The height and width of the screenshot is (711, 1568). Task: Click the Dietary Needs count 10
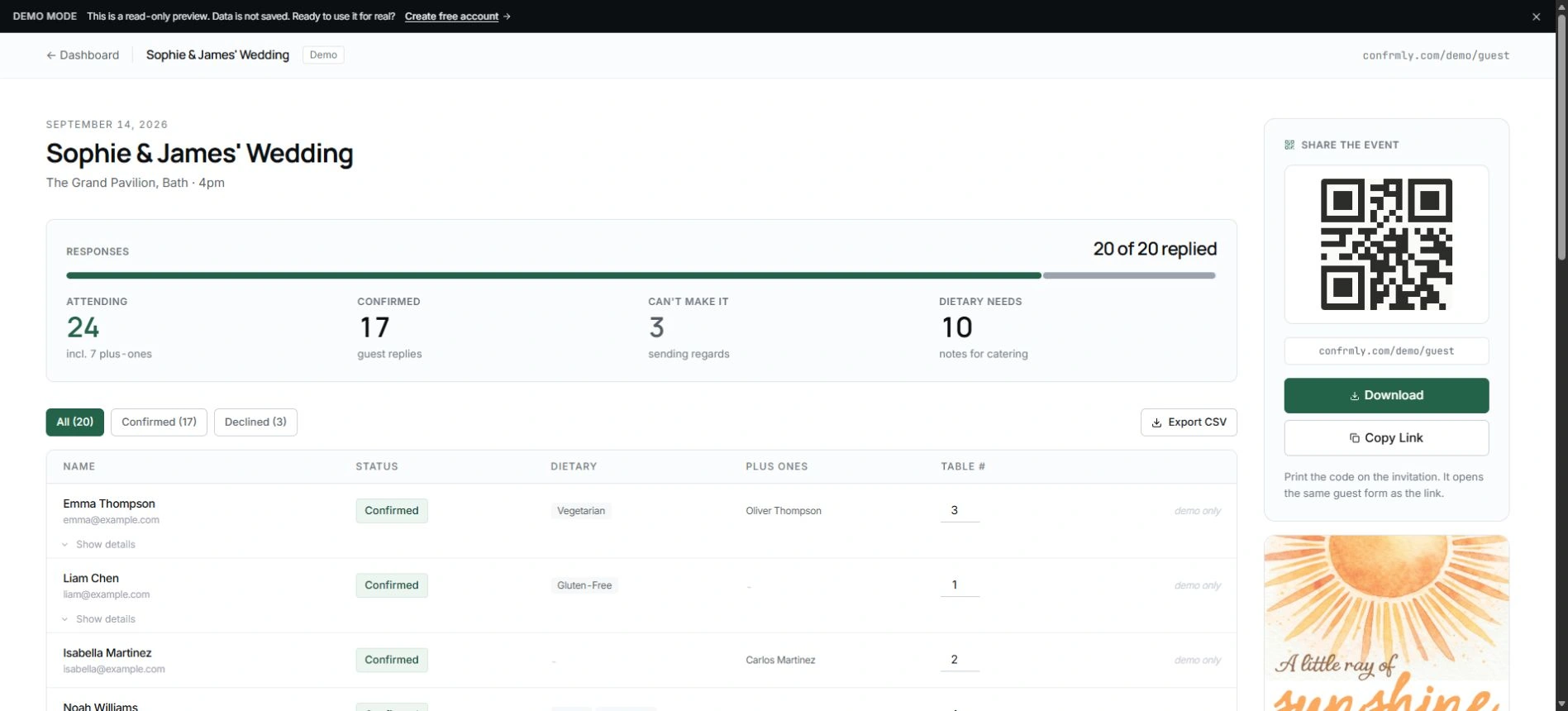tap(956, 327)
